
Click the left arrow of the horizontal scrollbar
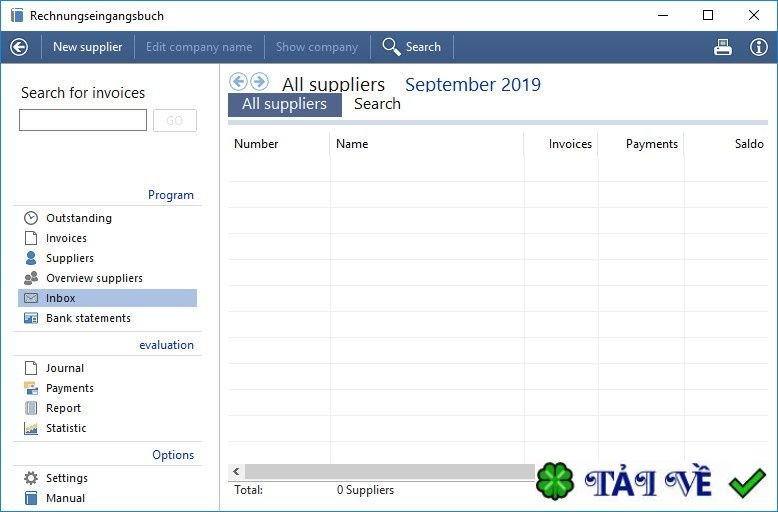(236, 472)
